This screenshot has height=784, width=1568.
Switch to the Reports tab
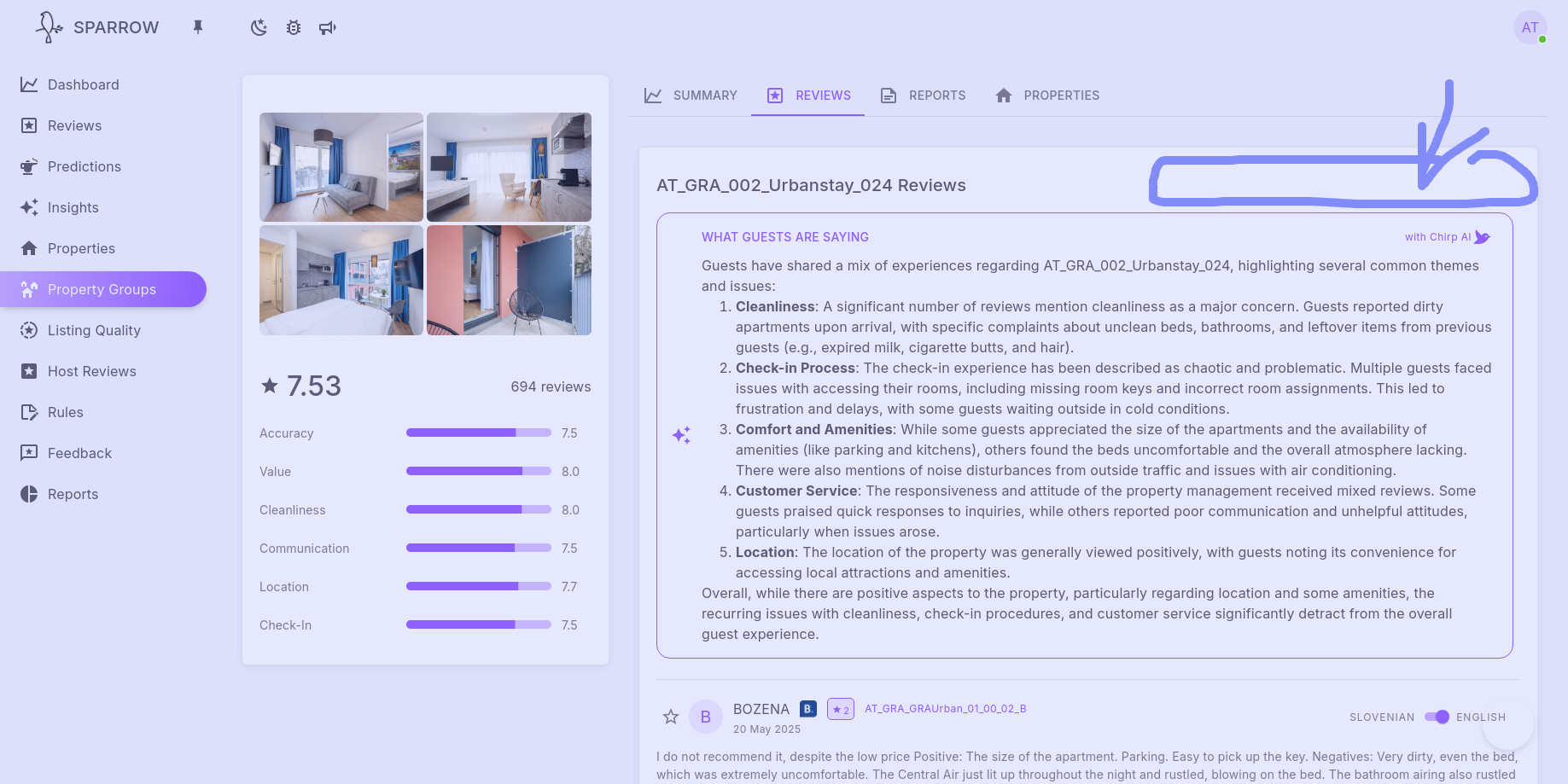click(x=924, y=96)
